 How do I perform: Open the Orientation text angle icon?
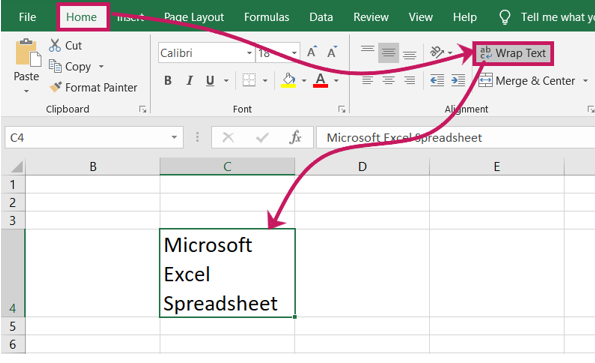pos(437,52)
